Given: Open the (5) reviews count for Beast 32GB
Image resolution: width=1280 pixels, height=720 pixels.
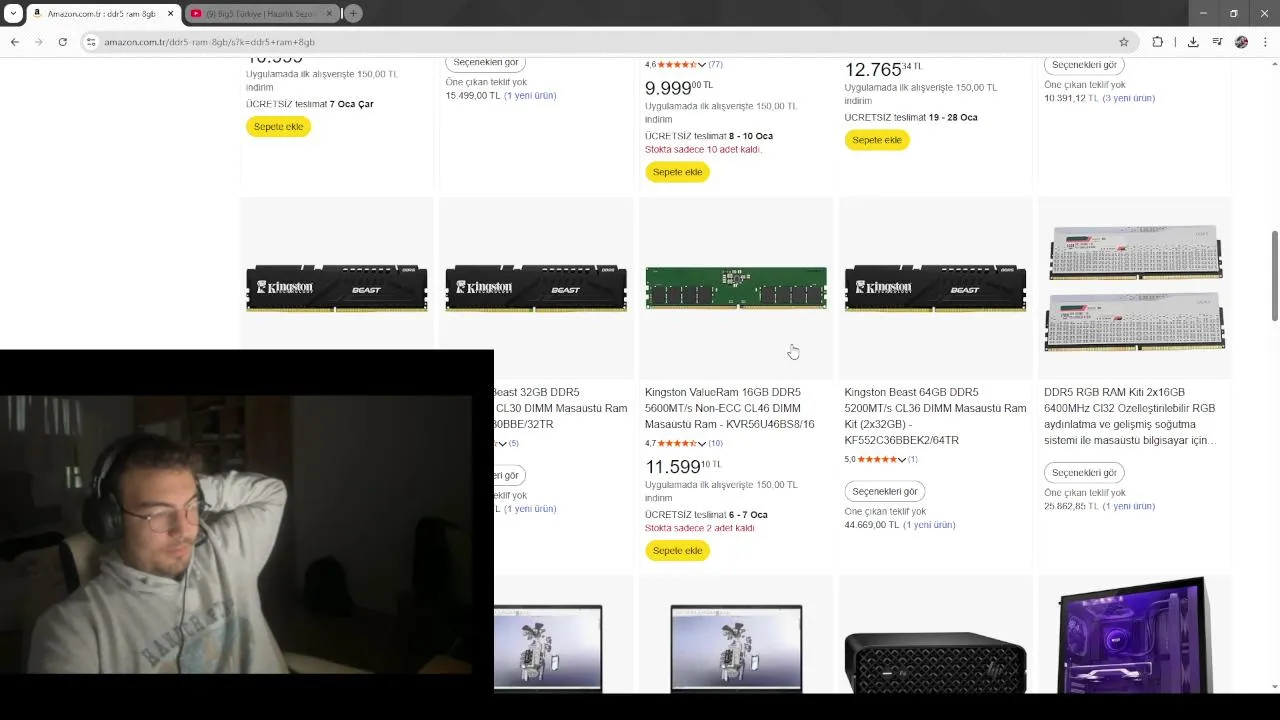Looking at the screenshot, I should coord(513,443).
